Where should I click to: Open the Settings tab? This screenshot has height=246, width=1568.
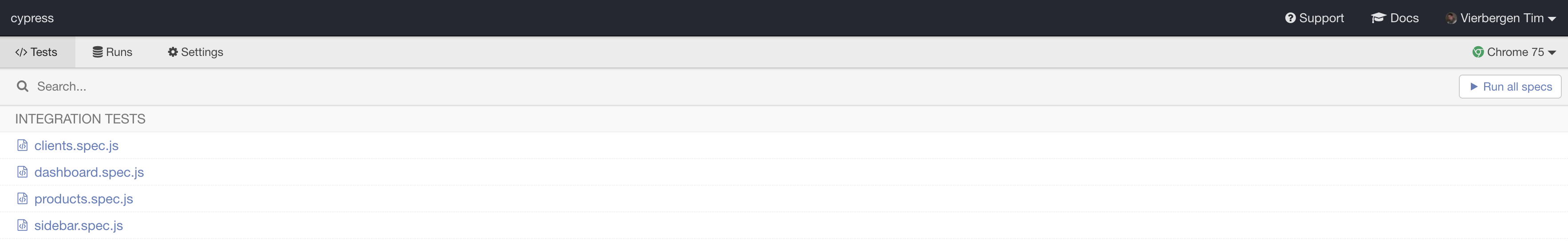click(195, 52)
